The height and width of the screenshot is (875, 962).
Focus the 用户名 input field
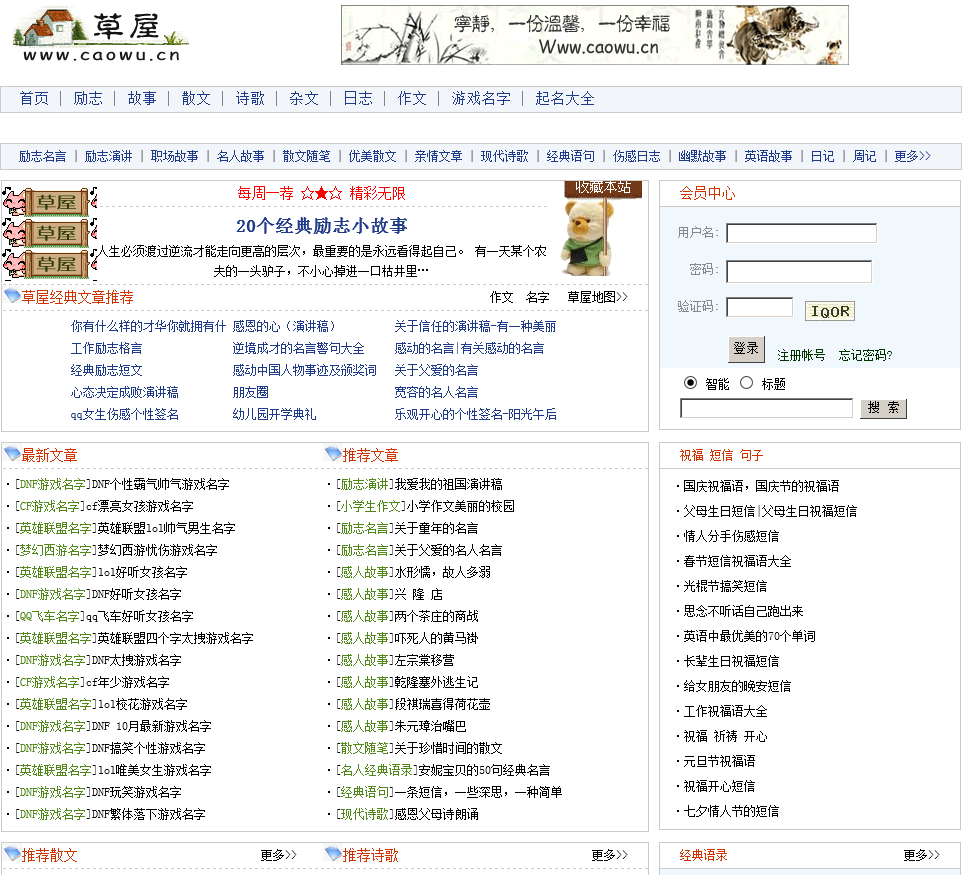coord(801,233)
